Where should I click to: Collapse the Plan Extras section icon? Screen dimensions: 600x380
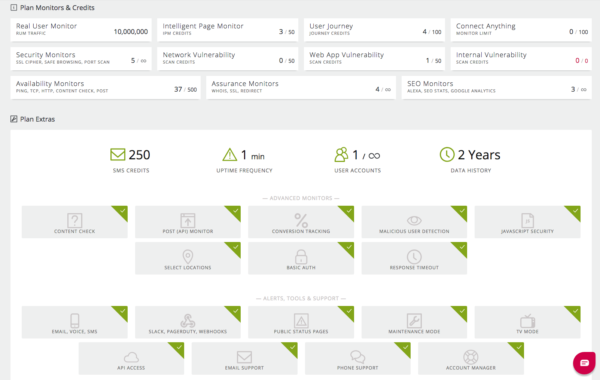(x=14, y=119)
